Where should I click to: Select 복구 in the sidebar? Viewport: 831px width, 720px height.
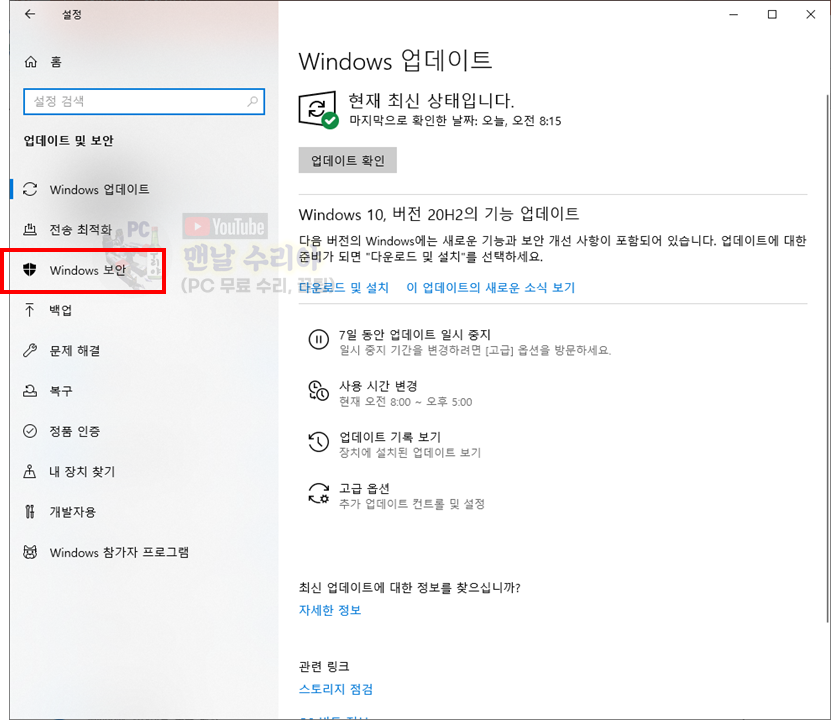(60, 391)
